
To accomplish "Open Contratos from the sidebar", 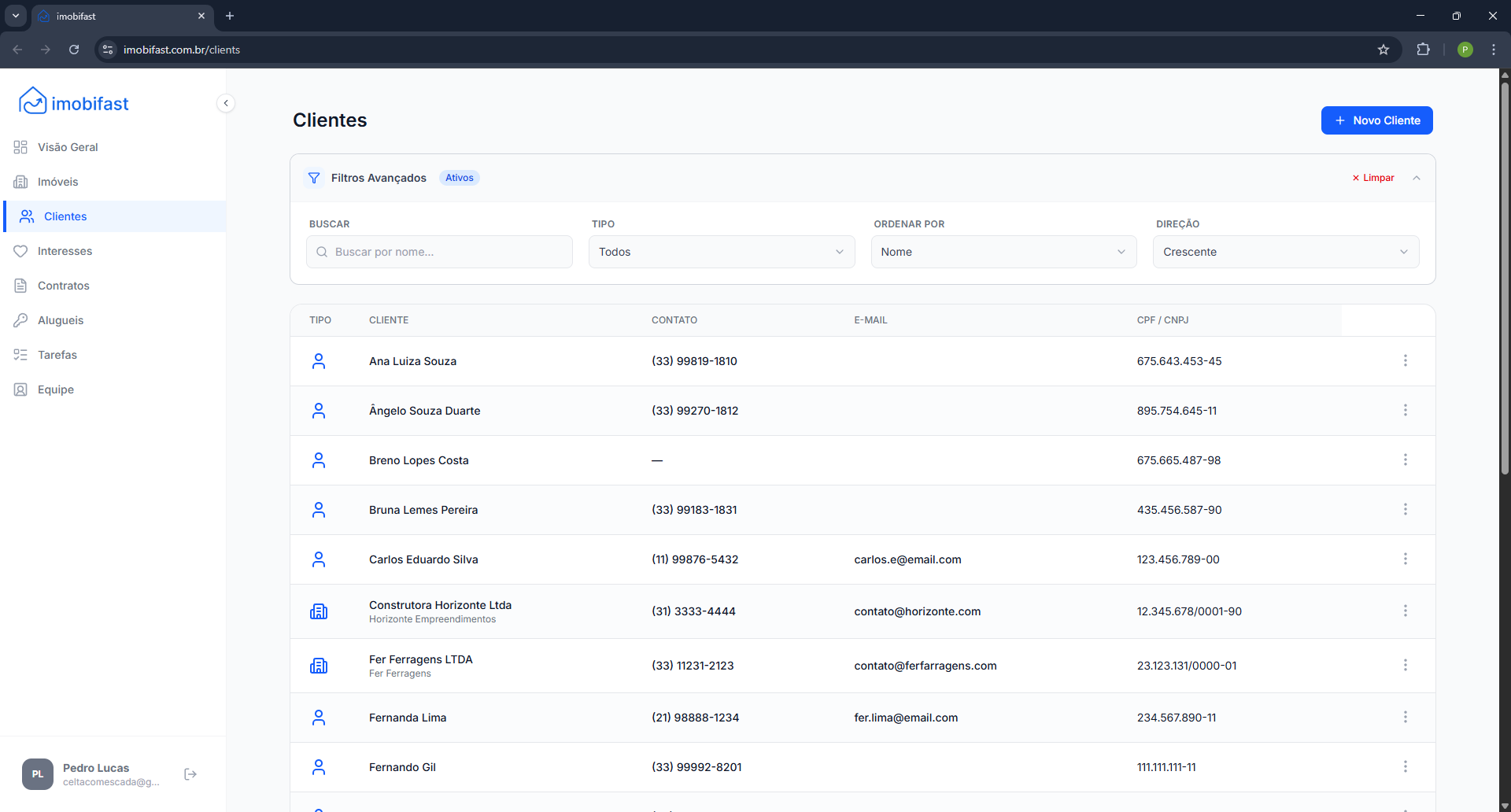I will [64, 286].
